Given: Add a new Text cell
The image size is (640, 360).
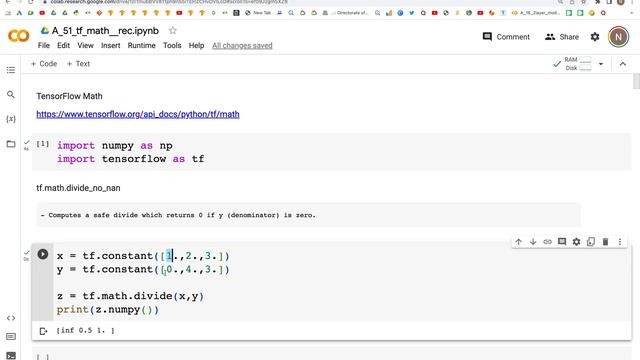Looking at the screenshot, I should coord(78,64).
